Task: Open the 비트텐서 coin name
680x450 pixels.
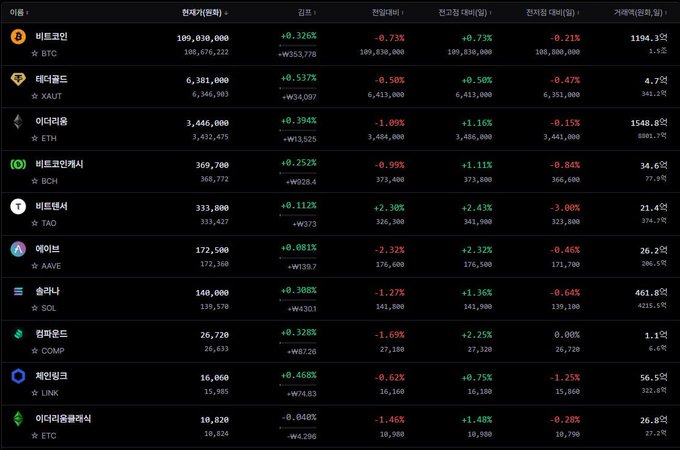Action: tap(51, 206)
